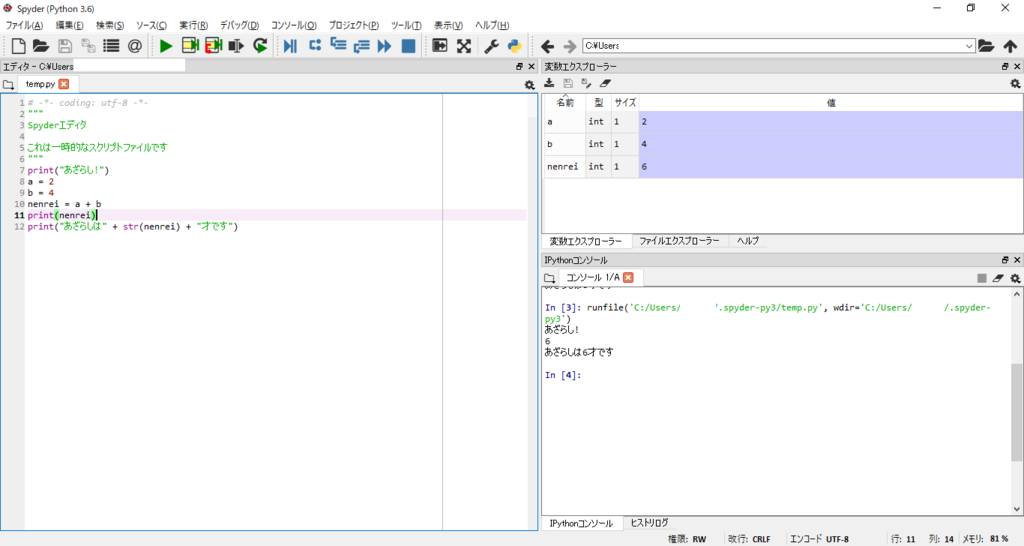Undock the IPython console pane
The height and width of the screenshot is (546, 1024).
point(1005,260)
